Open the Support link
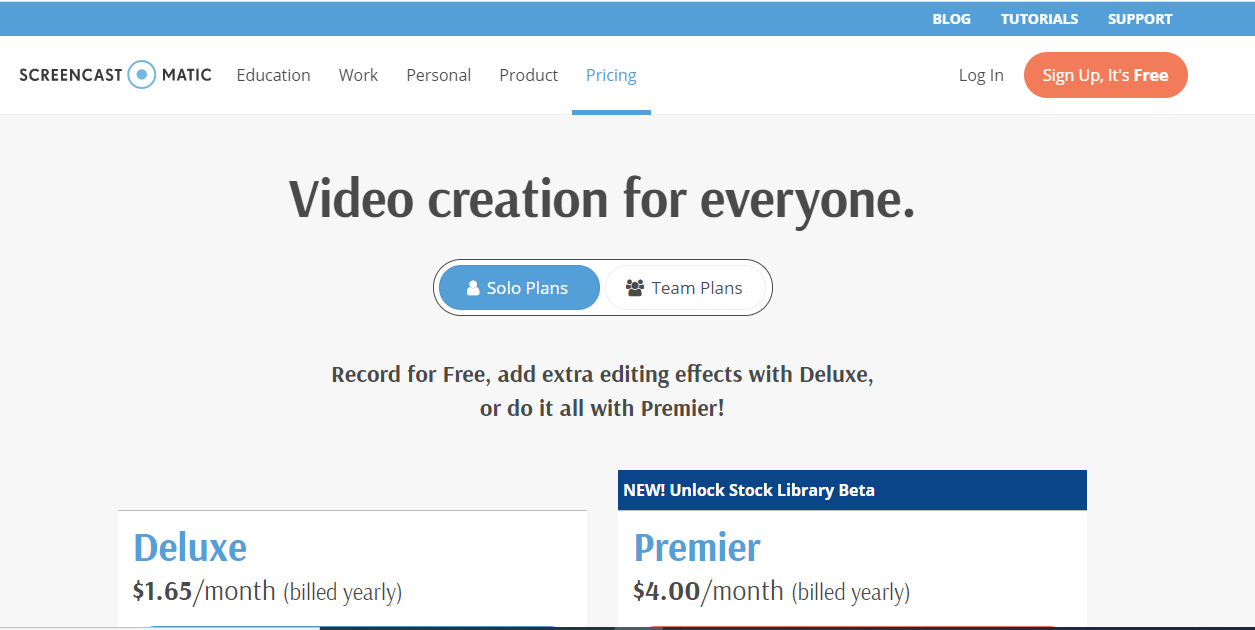The width and height of the screenshot is (1255, 630). [1140, 19]
